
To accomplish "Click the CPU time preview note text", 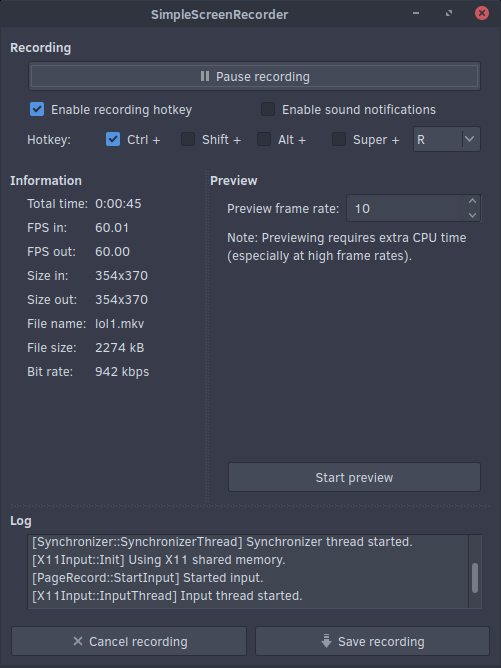I will click(x=346, y=247).
